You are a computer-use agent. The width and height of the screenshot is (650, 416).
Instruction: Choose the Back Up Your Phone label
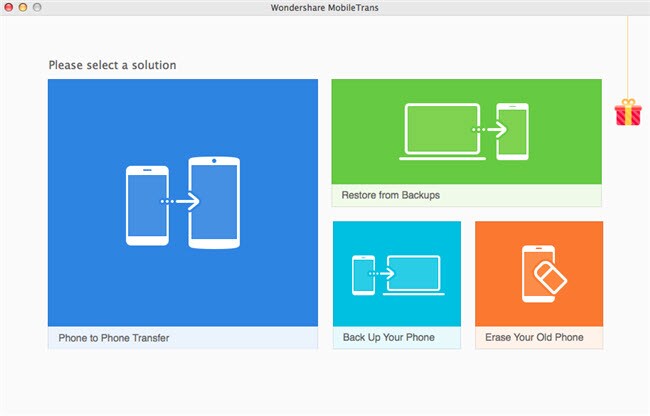point(388,337)
